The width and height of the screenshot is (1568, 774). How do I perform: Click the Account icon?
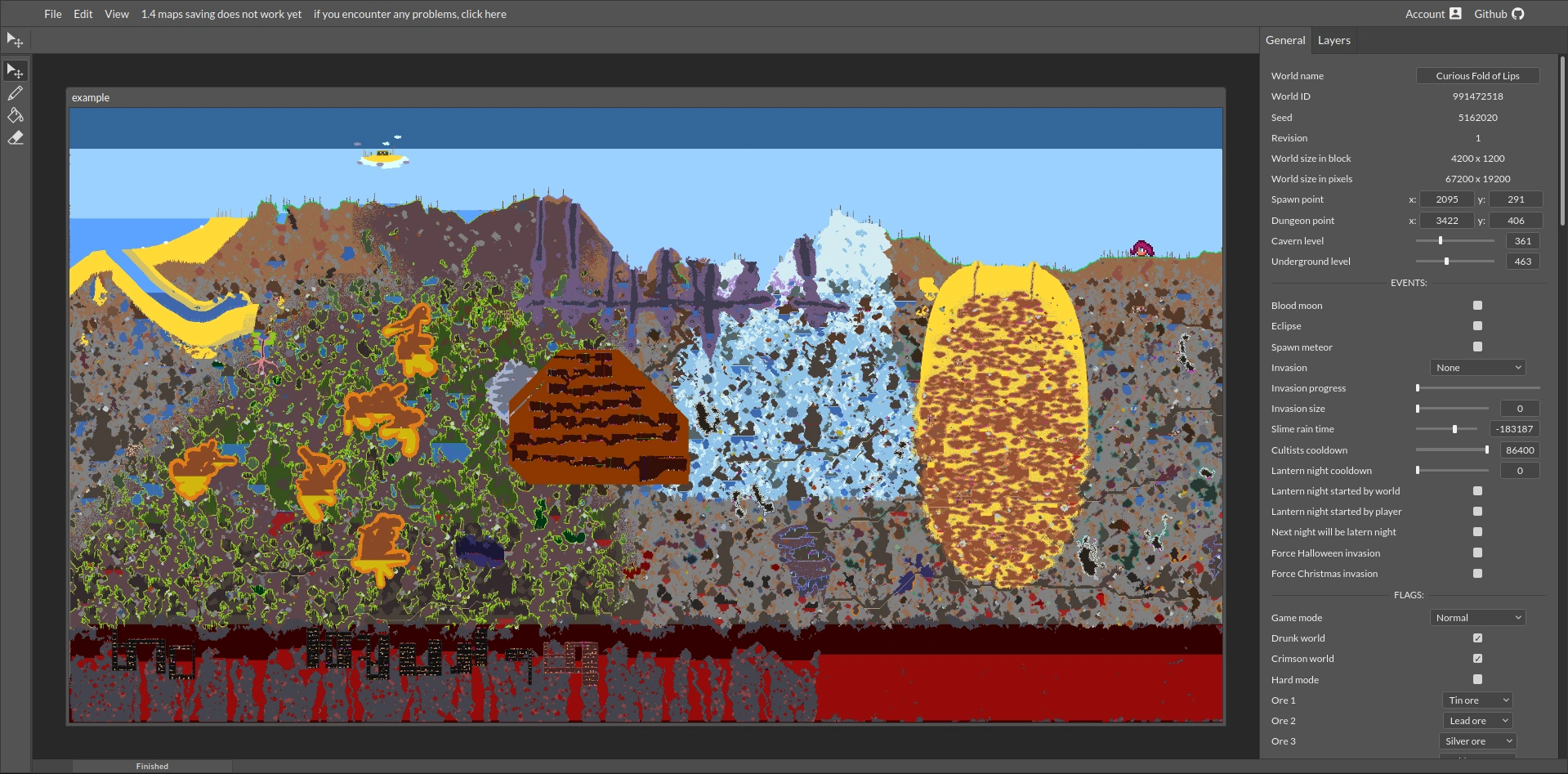(1456, 13)
